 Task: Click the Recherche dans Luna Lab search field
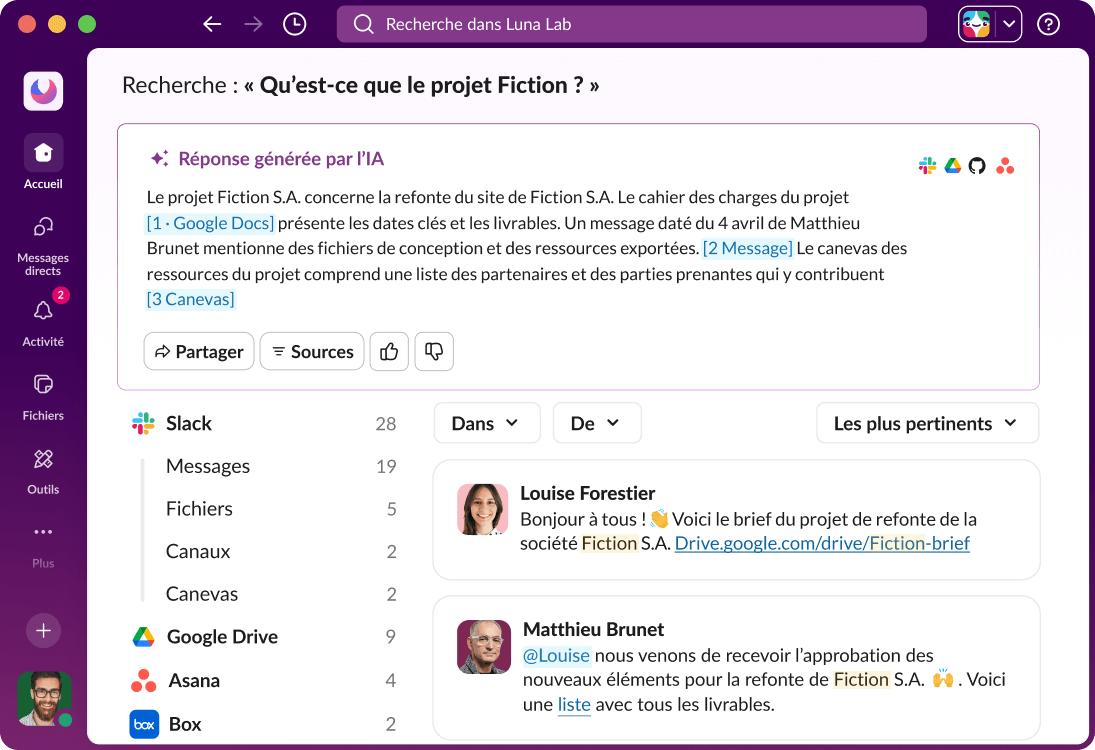click(x=631, y=23)
